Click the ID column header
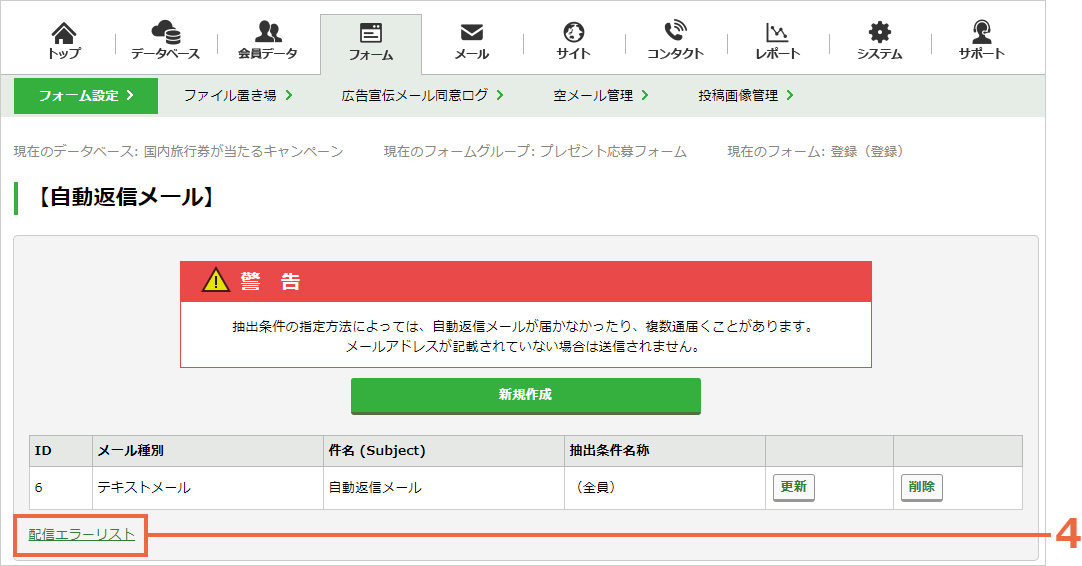The image size is (1082, 566). tap(61, 451)
